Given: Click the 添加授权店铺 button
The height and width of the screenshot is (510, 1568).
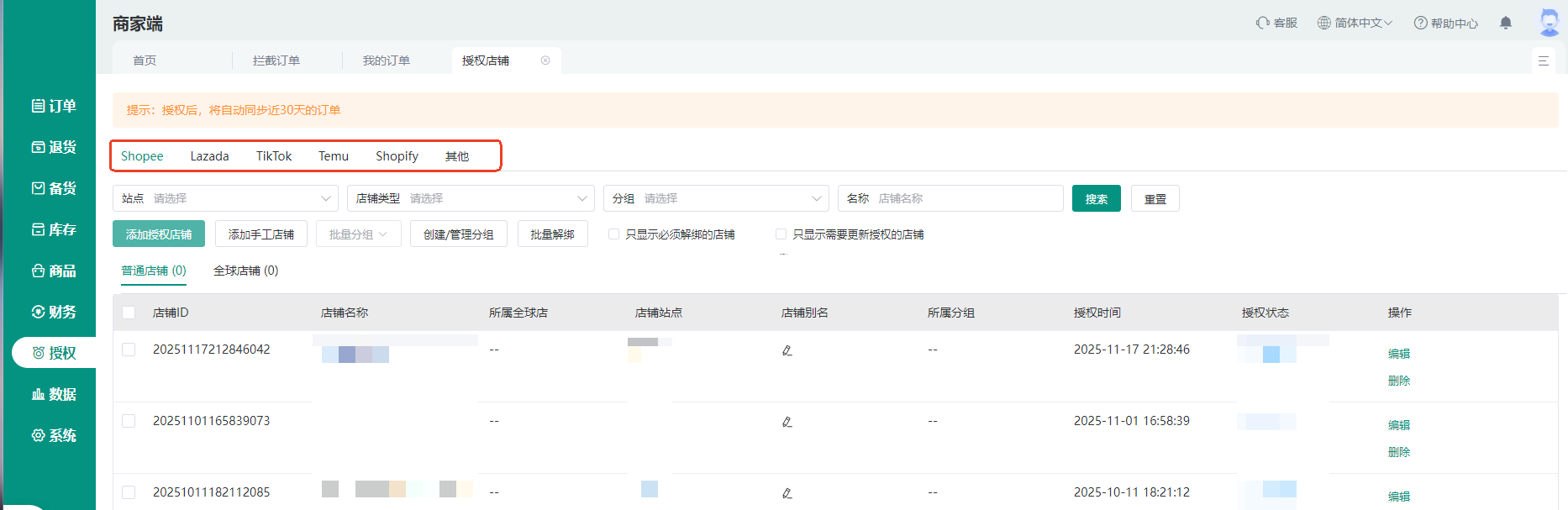Looking at the screenshot, I should click(159, 234).
